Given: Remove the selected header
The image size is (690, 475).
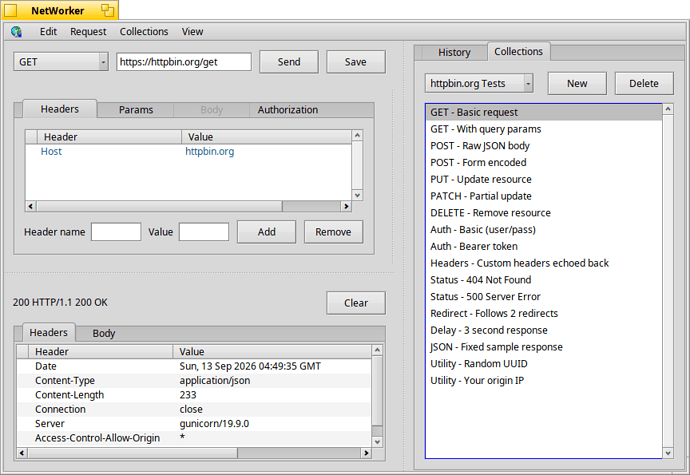Looking at the screenshot, I should [333, 232].
